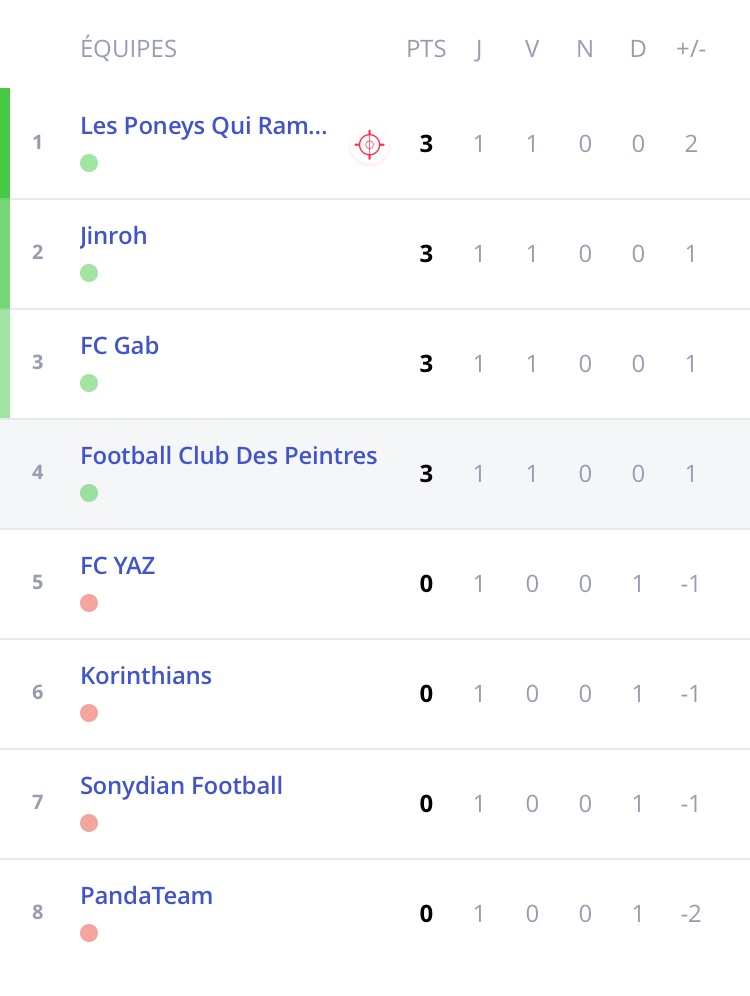Click red status dot under Sonydian Football
Image resolution: width=750 pixels, height=996 pixels.
click(x=89, y=823)
